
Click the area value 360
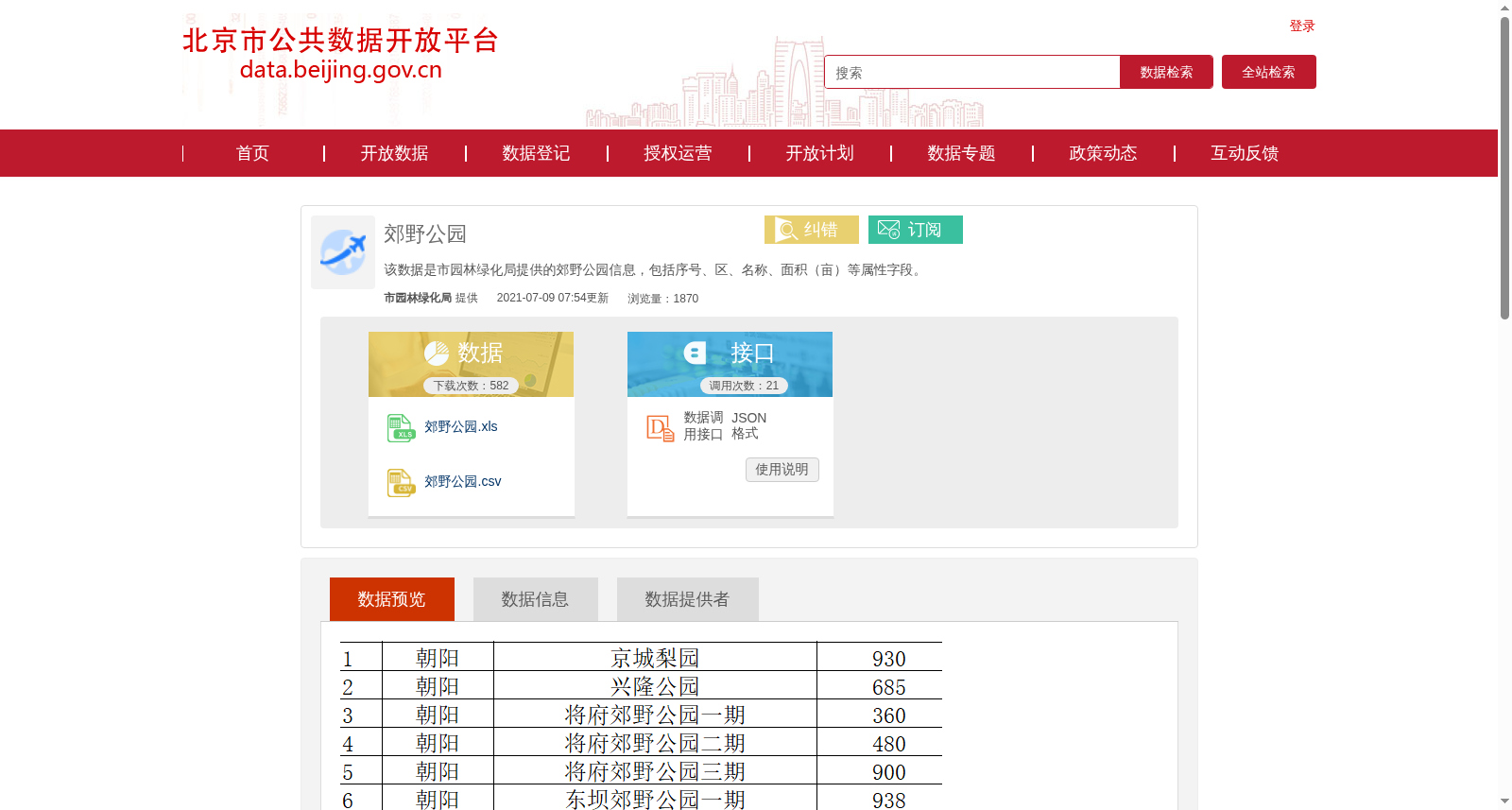889,715
